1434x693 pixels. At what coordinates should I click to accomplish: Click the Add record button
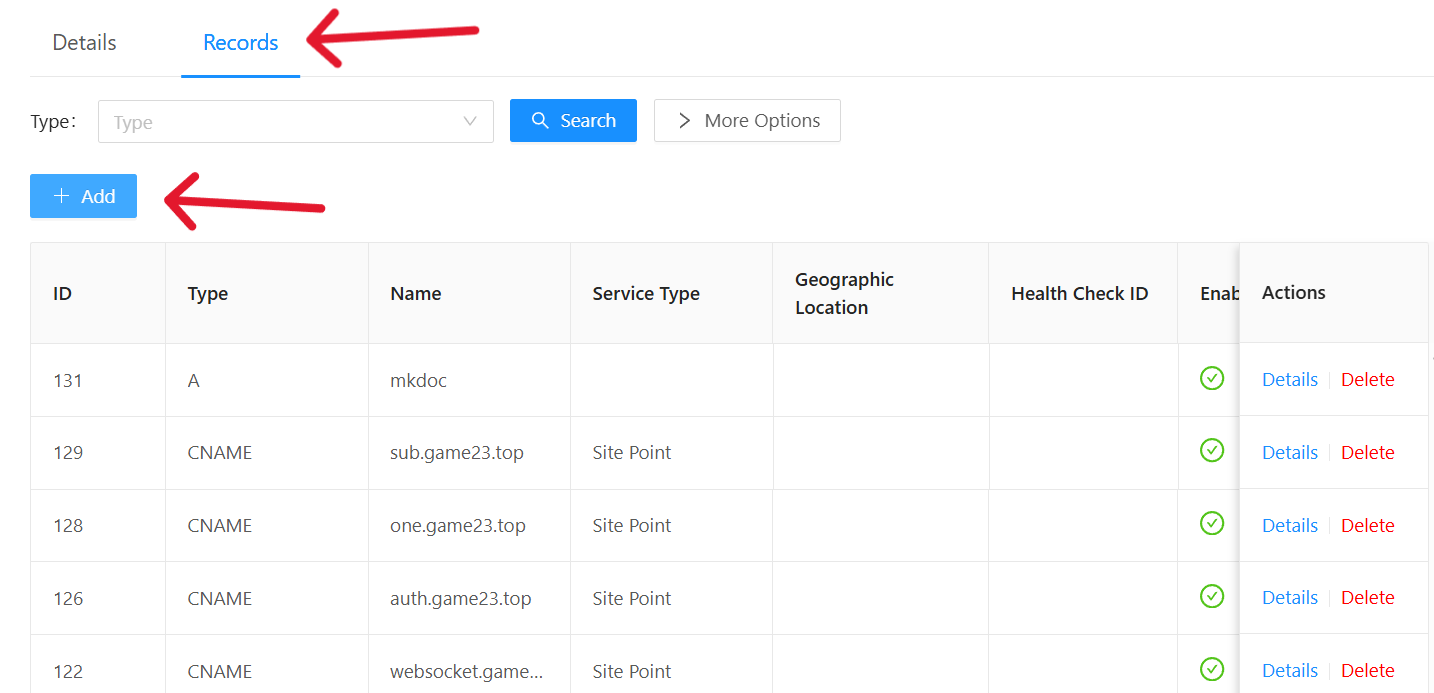(x=83, y=196)
